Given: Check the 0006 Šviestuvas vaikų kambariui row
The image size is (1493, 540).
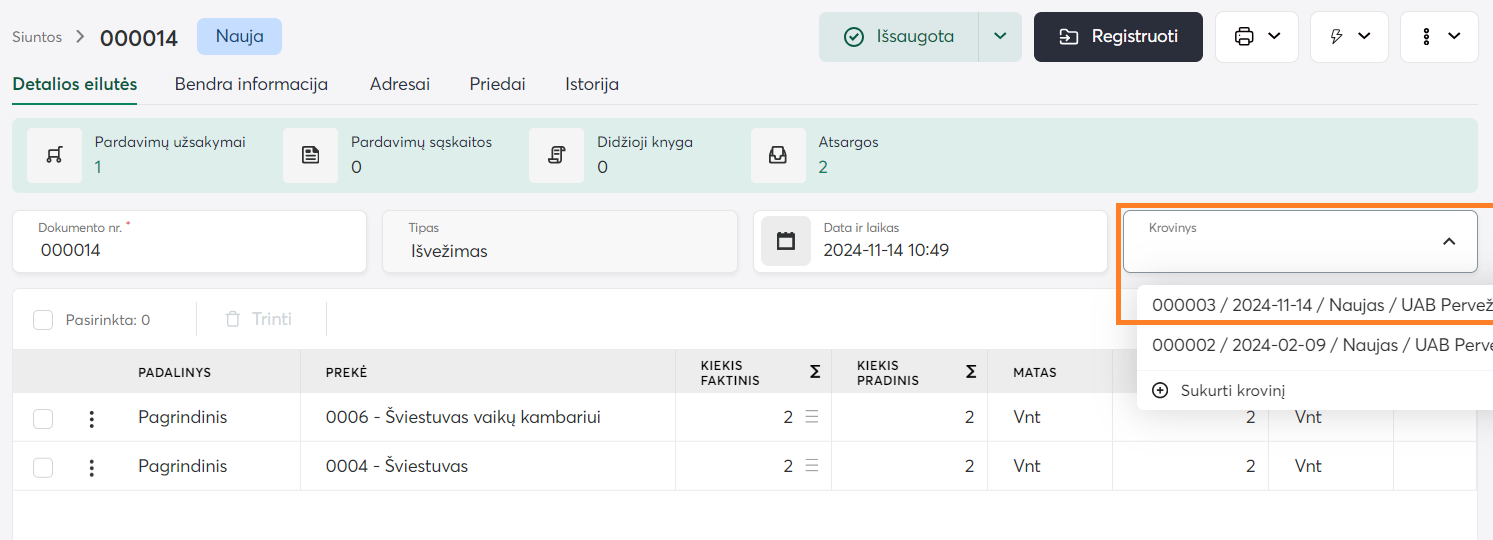Looking at the screenshot, I should pos(43,418).
